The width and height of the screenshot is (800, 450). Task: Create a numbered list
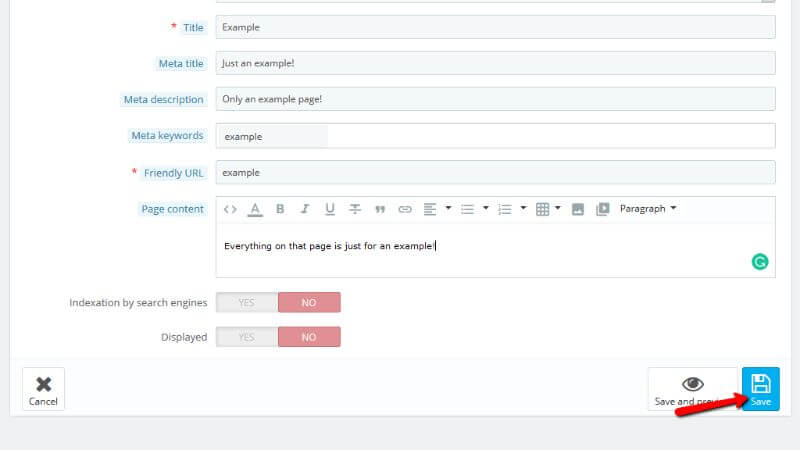[505, 209]
